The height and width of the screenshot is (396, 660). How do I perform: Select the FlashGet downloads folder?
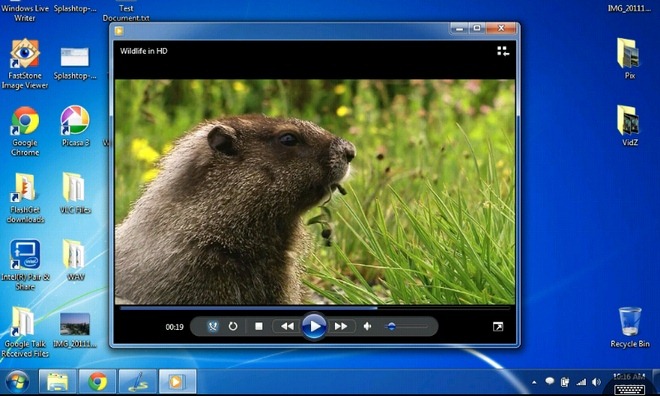[x=25, y=198]
